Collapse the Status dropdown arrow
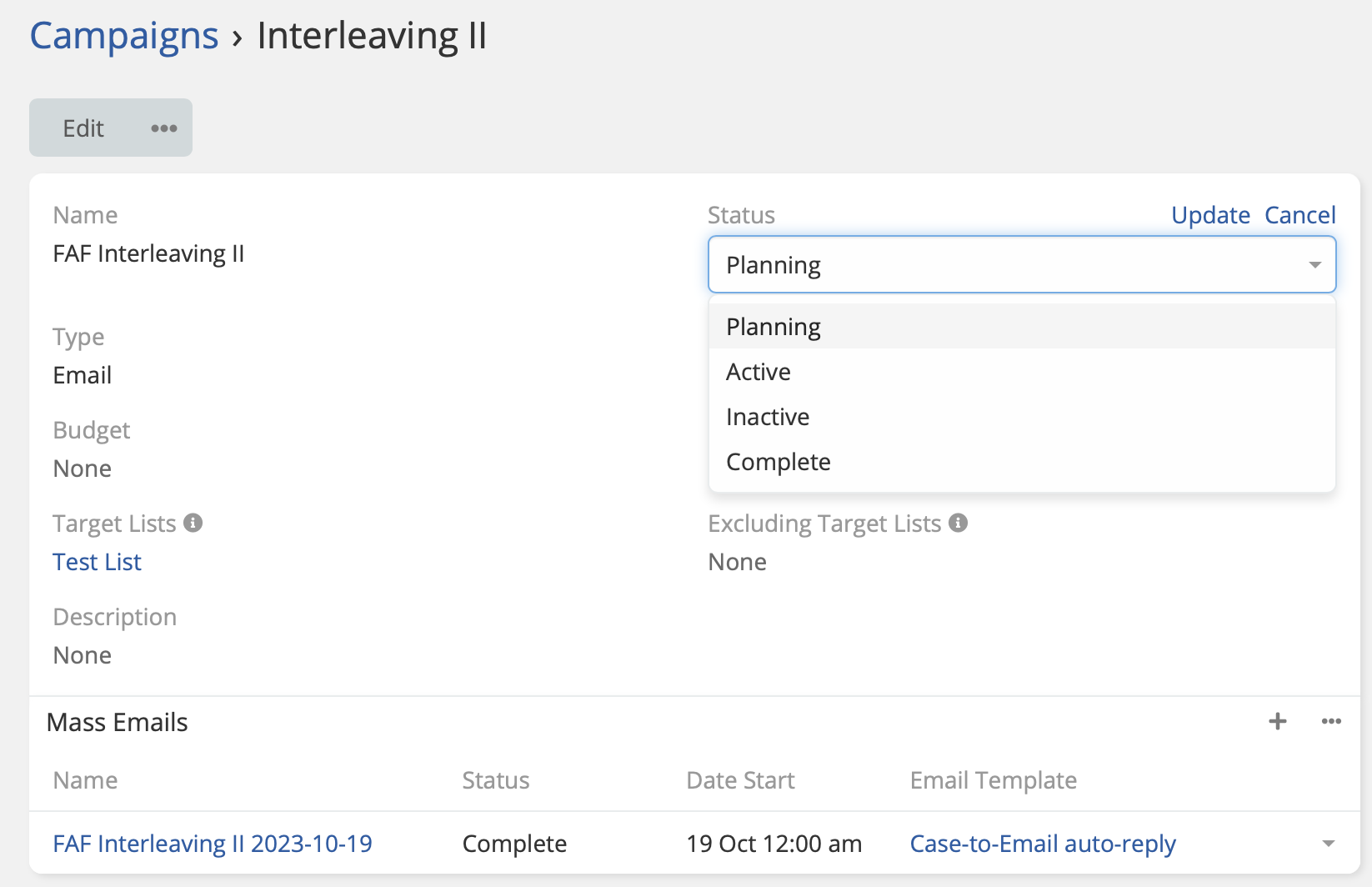Viewport: 1372px width, 887px height. pos(1315,265)
